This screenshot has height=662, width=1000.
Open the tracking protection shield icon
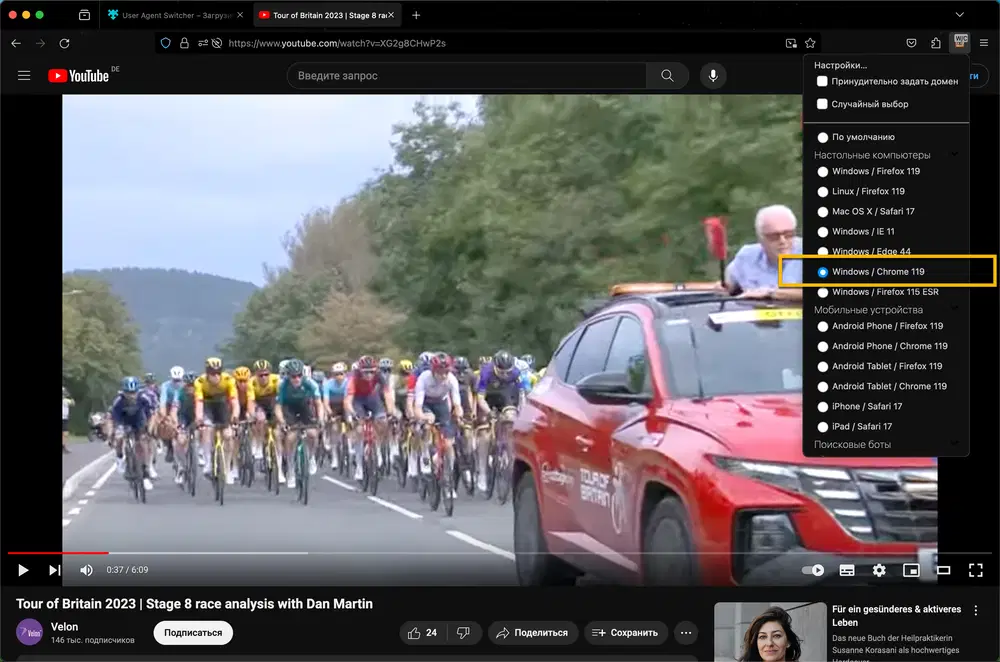coord(166,43)
